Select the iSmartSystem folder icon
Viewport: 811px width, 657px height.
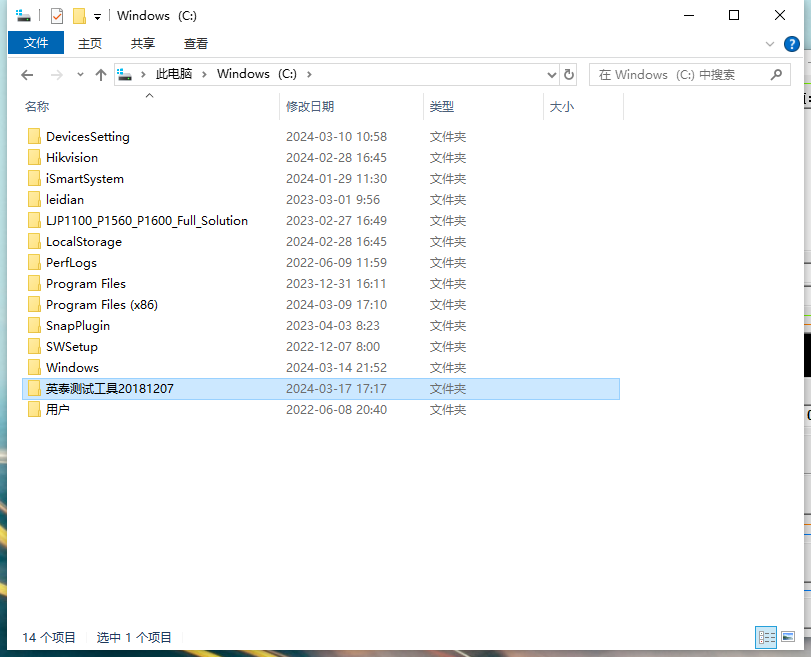(34, 178)
